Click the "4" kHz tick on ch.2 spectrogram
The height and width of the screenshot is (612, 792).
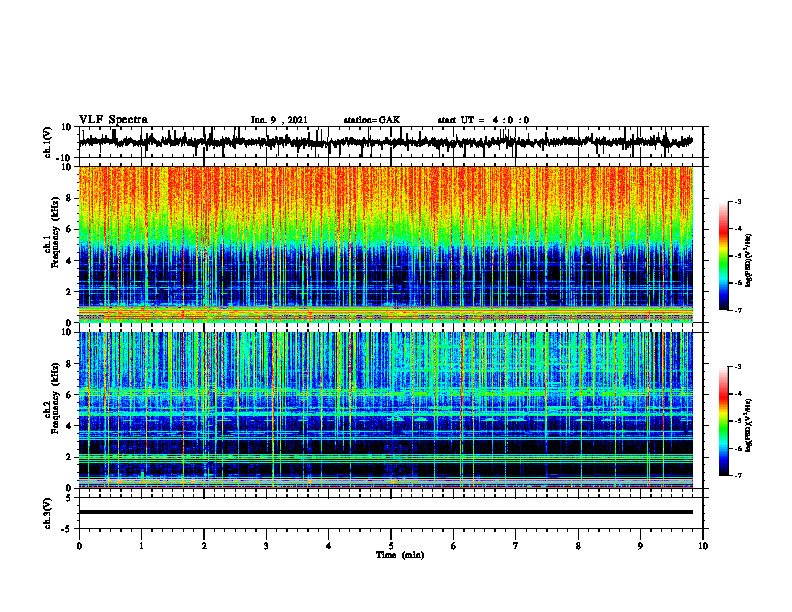coord(70,426)
